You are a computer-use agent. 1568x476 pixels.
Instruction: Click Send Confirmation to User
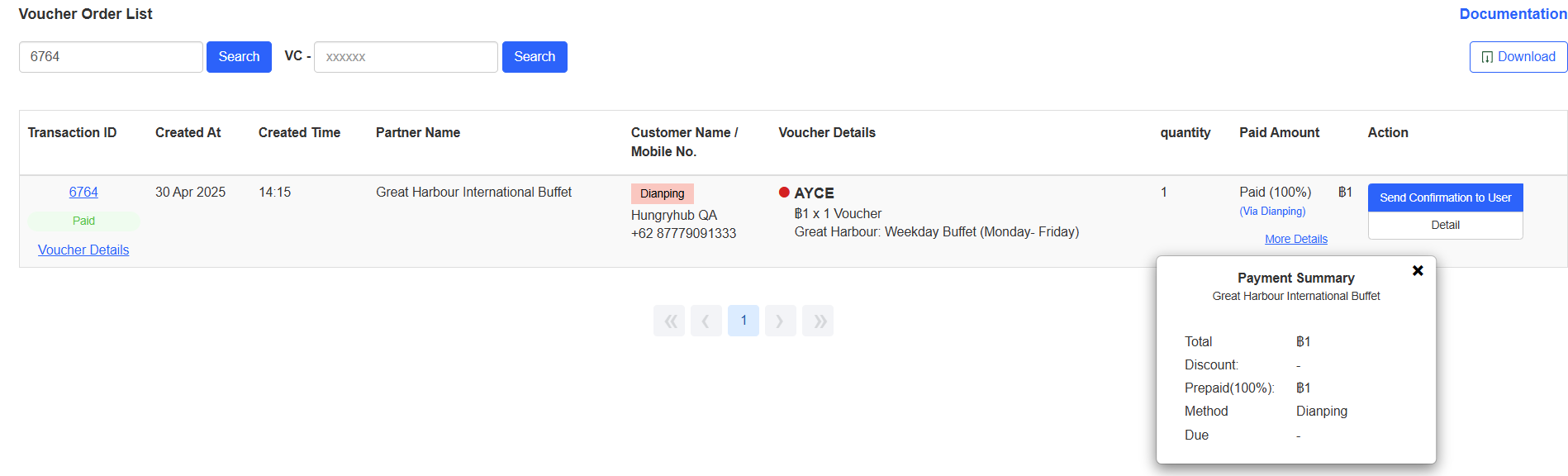(1445, 198)
